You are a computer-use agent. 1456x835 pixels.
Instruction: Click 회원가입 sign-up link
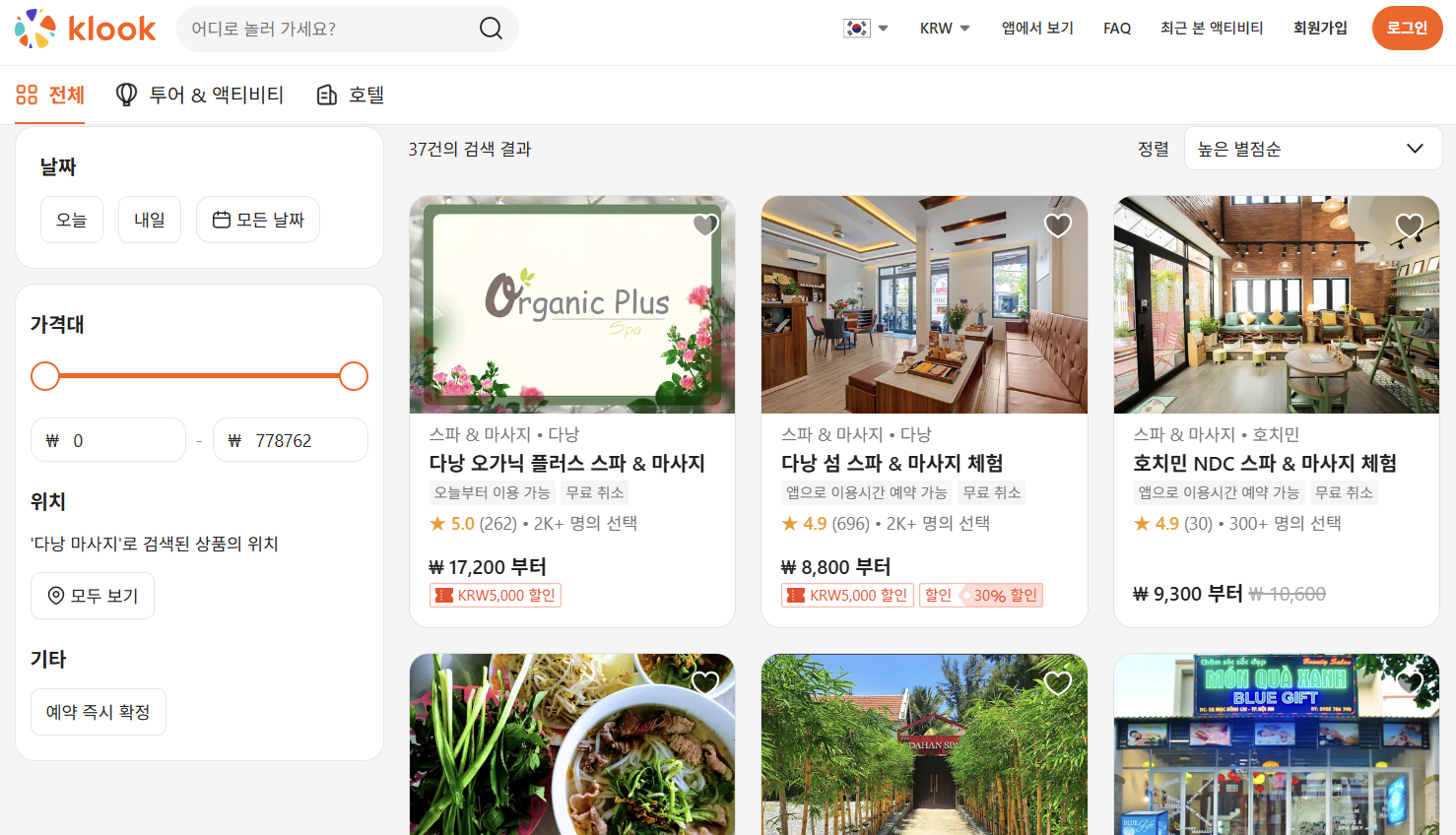[1320, 29]
